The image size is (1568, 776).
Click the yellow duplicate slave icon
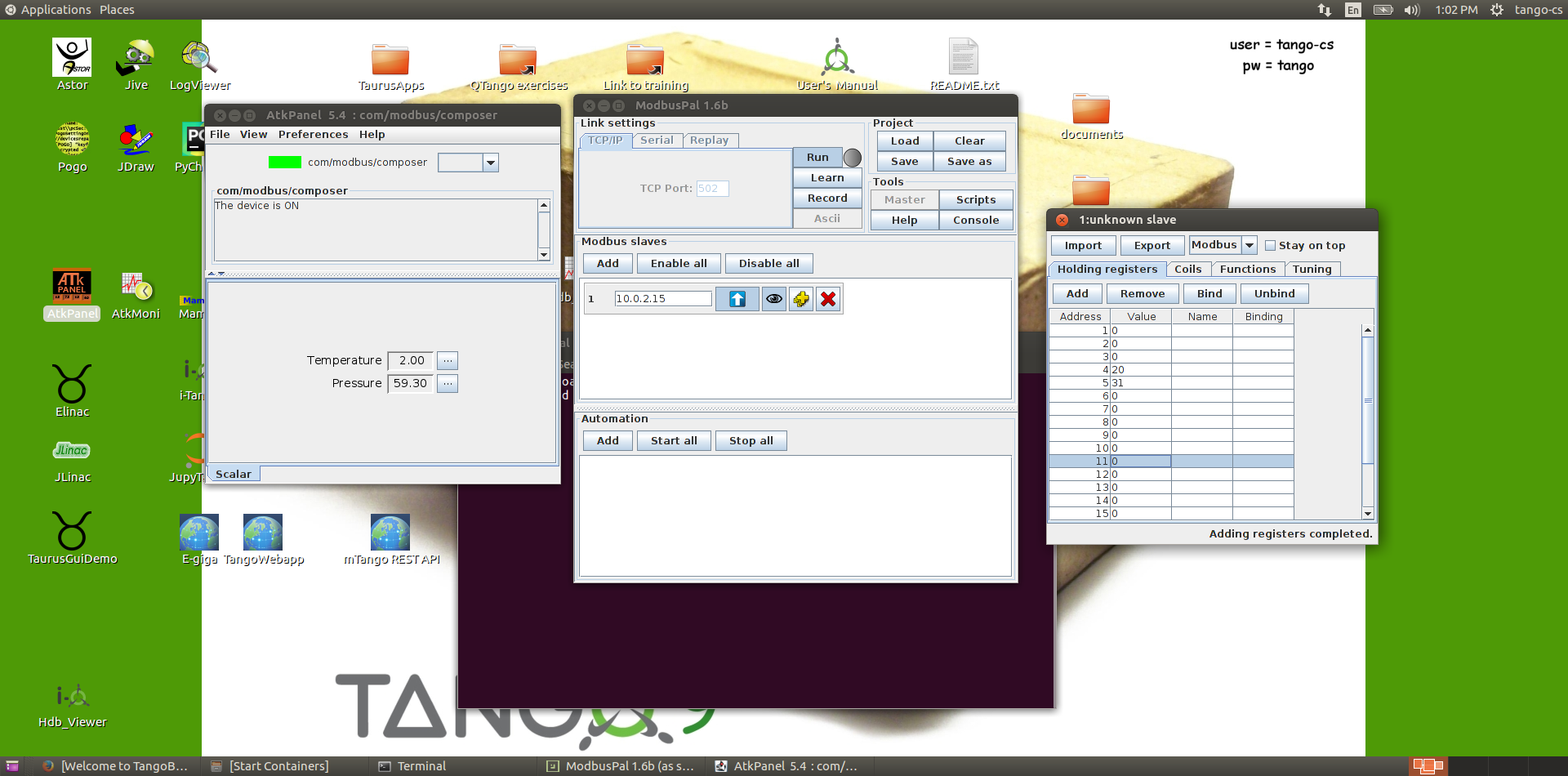coord(800,299)
